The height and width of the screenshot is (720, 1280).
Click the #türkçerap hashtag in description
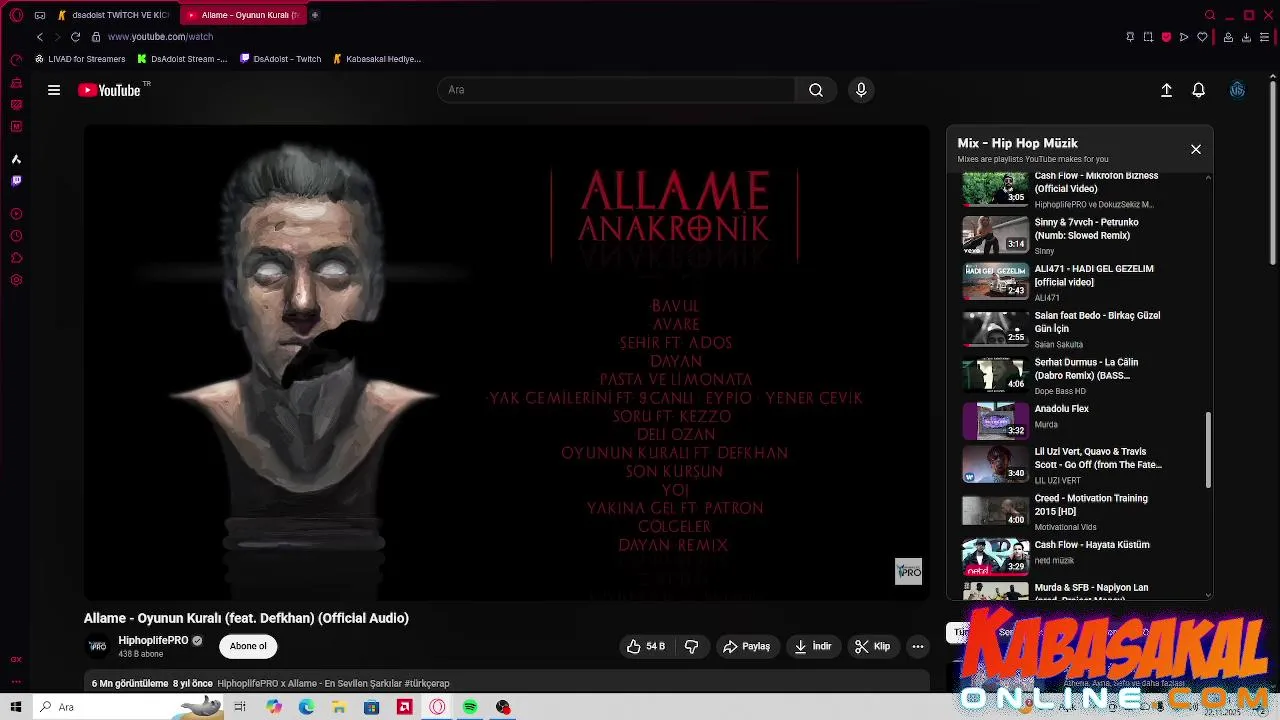click(427, 684)
